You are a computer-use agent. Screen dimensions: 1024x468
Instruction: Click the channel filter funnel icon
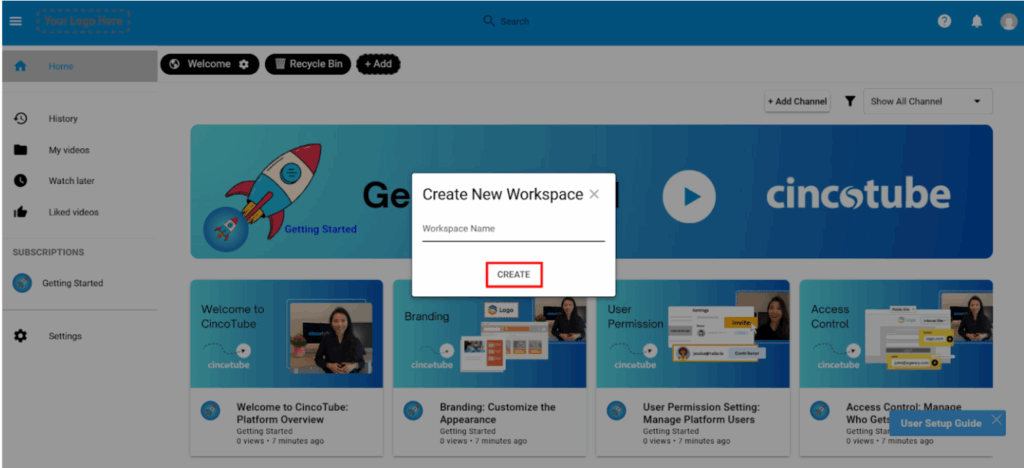pos(849,101)
